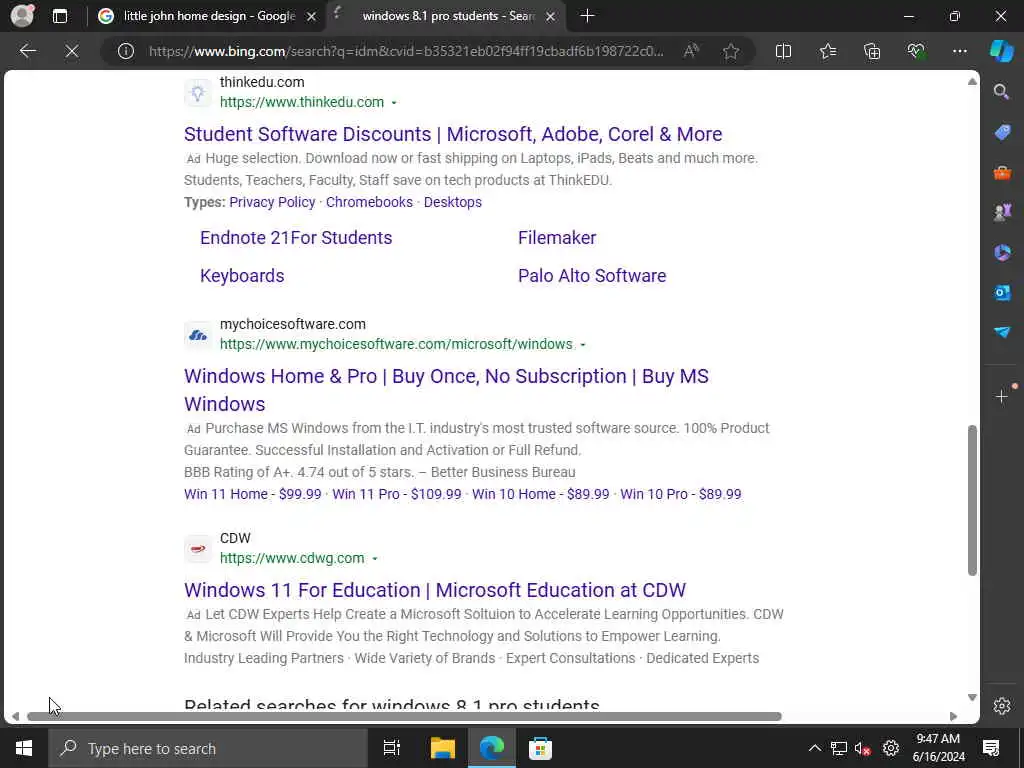Open Task View on taskbar
1024x768 pixels.
pyautogui.click(x=392, y=748)
